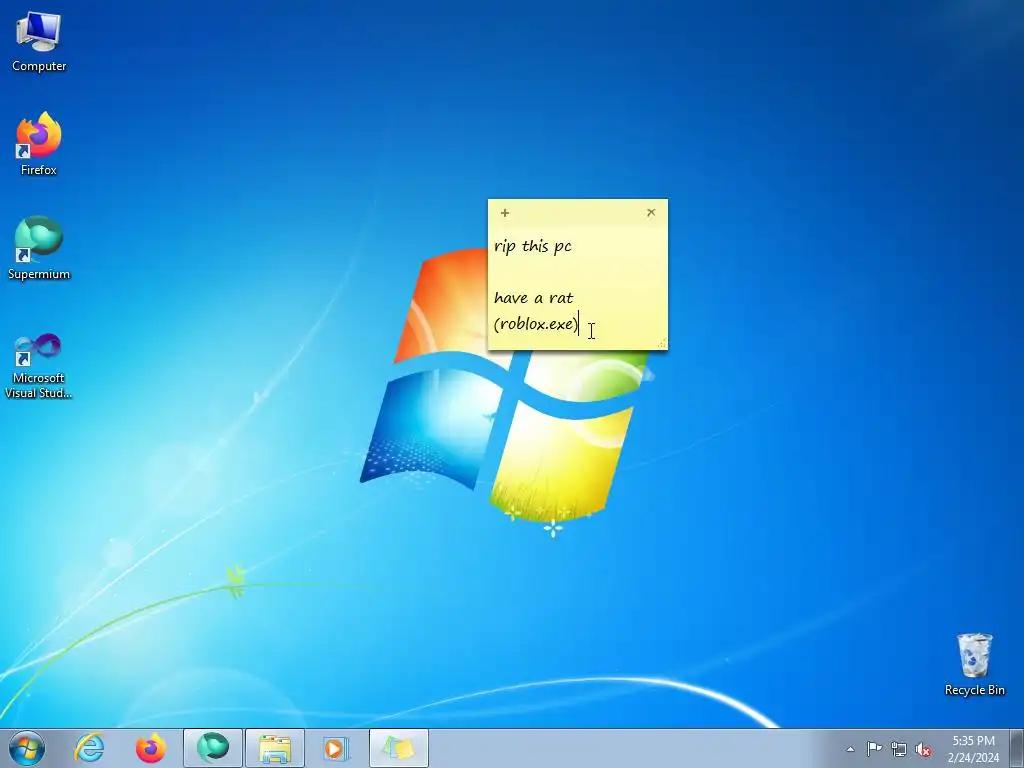Viewport: 1024px width, 768px height.
Task: Open the Action Center flag icon
Action: pyautogui.click(x=874, y=748)
